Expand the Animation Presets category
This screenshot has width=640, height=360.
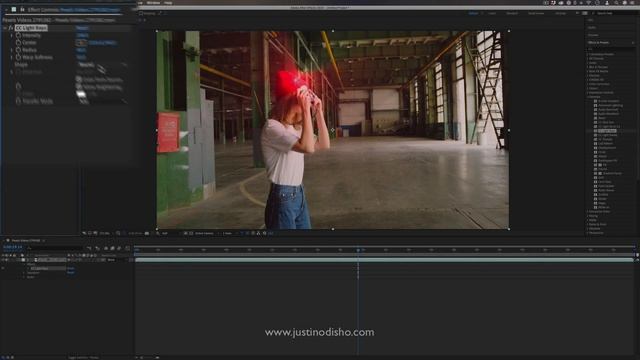(x=588, y=54)
